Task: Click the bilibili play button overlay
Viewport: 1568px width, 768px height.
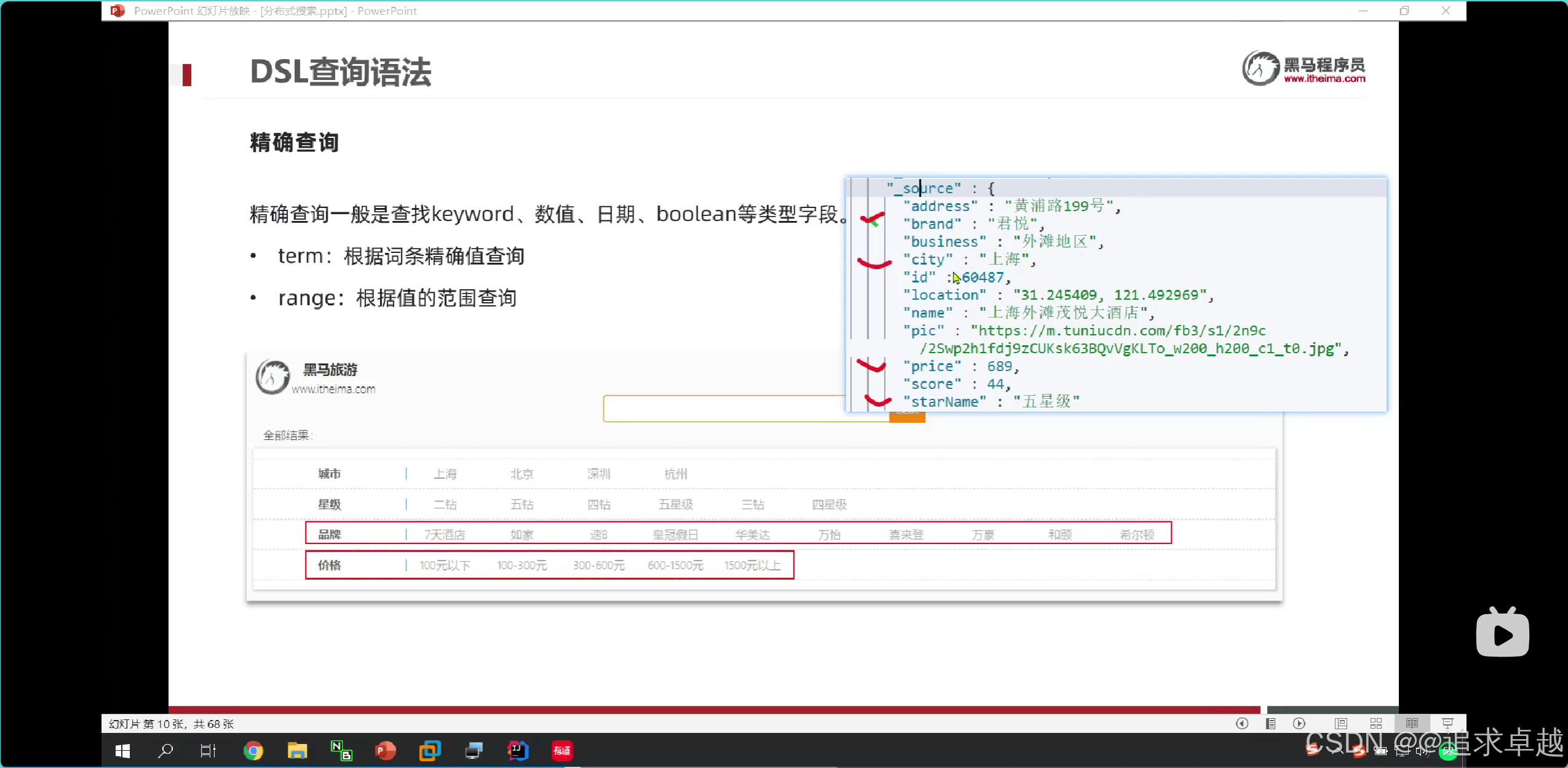Action: click(x=1502, y=634)
